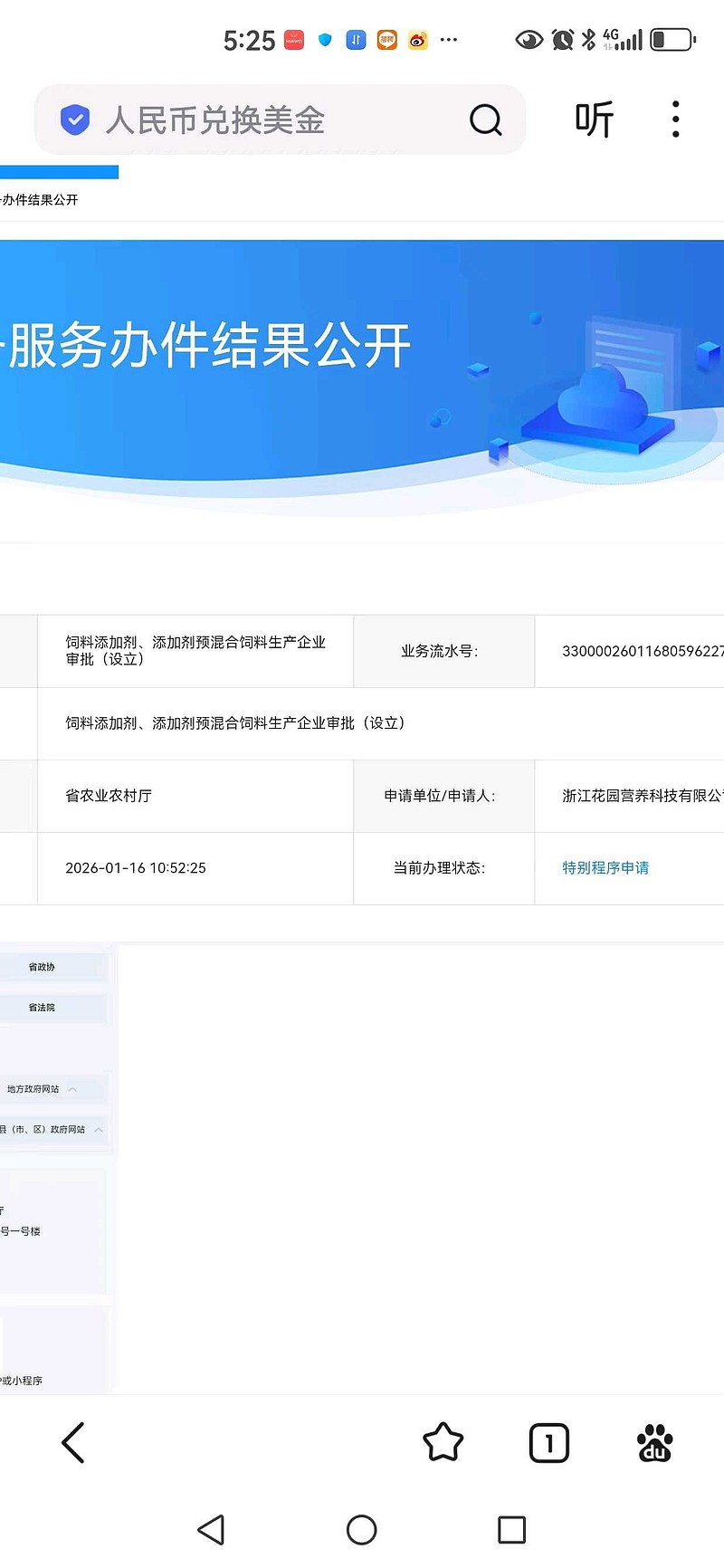The width and height of the screenshot is (724, 1568).
Task: Tap the search magnifier icon
Action: pyautogui.click(x=485, y=120)
